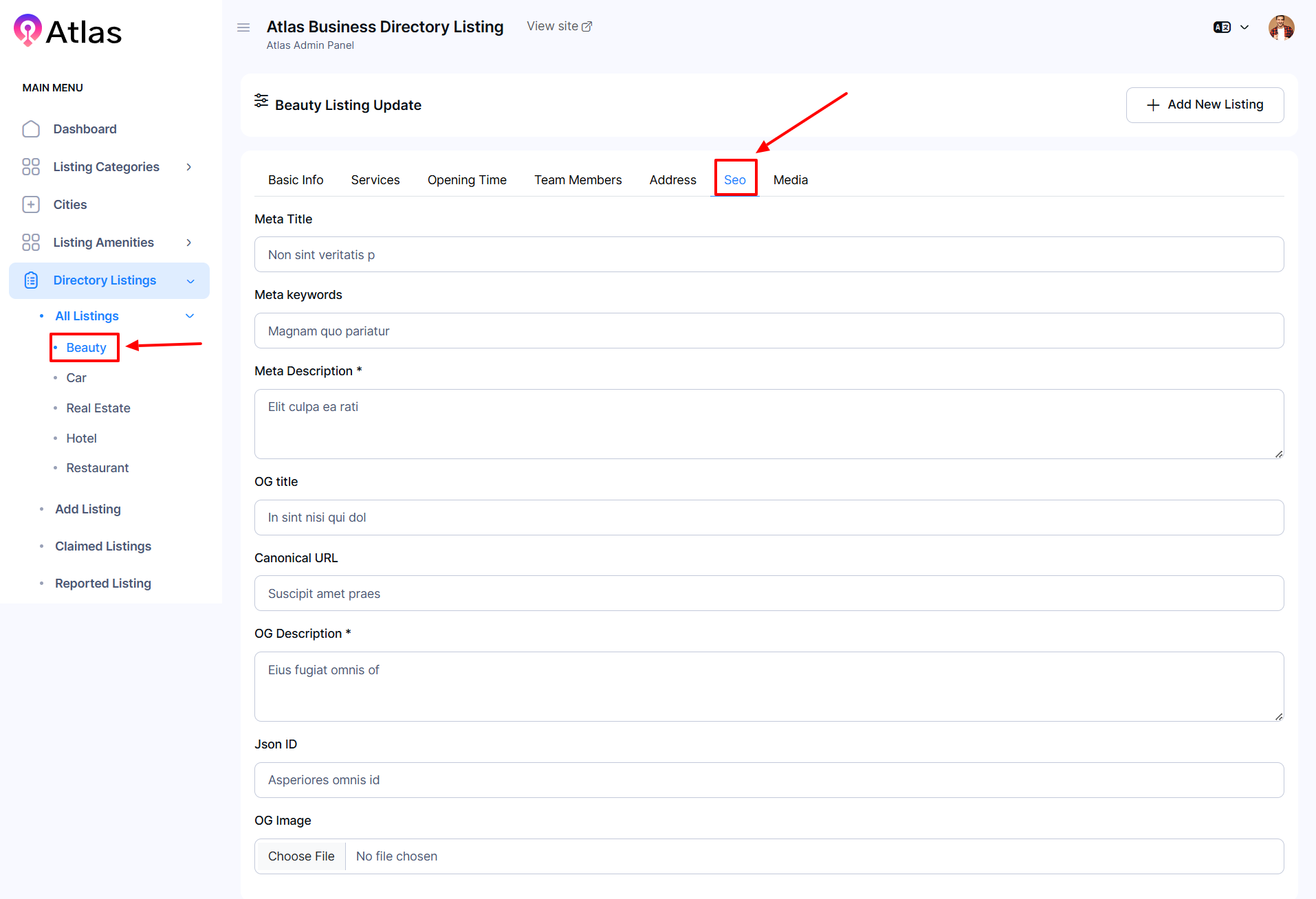Toggle the hamburger sidebar menu icon
Image resolution: width=1316 pixels, height=899 pixels.
click(243, 27)
